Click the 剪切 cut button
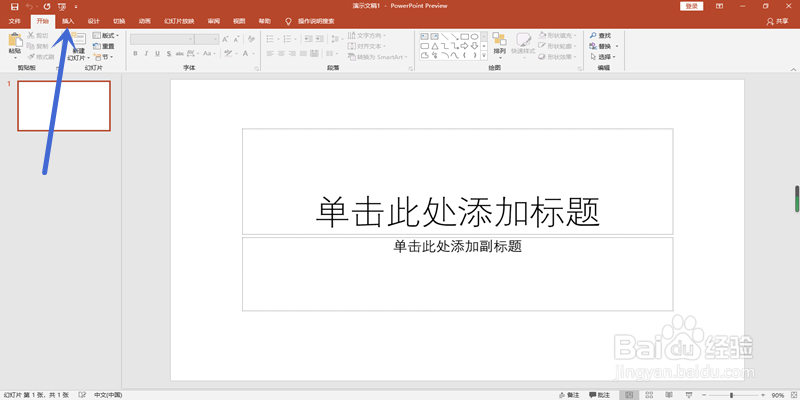Viewport: 800px width, 400px height. [x=38, y=35]
